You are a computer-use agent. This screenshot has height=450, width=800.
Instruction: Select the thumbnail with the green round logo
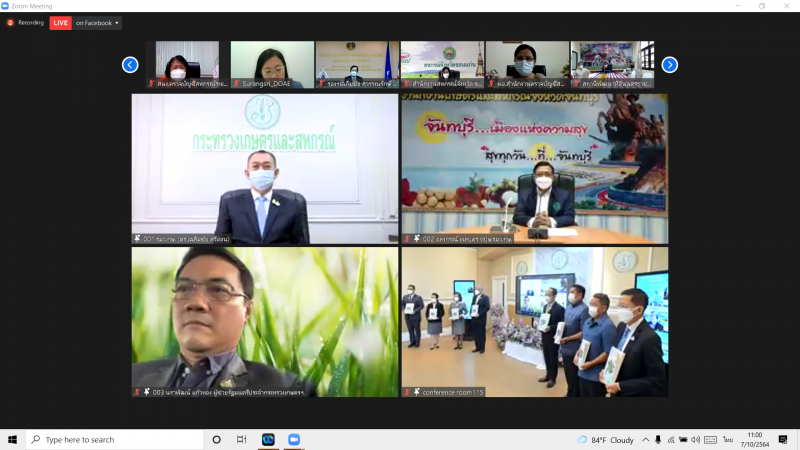click(442, 64)
